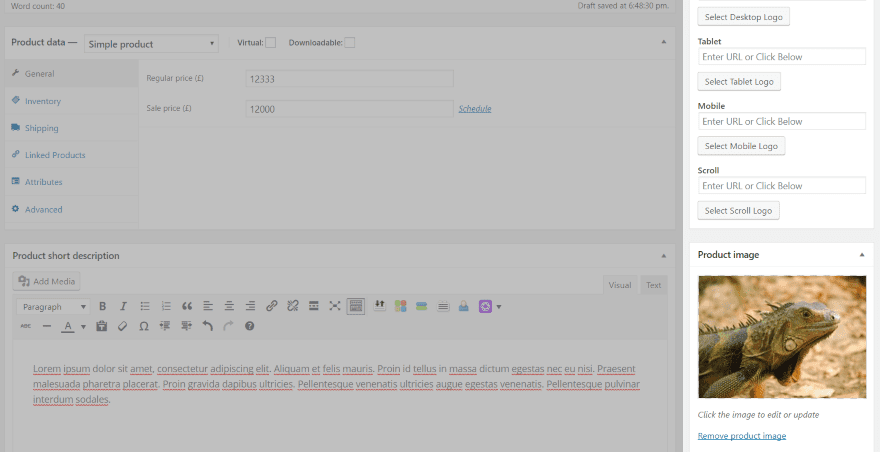
Task: Insert a bulleted list
Action: pos(145,307)
